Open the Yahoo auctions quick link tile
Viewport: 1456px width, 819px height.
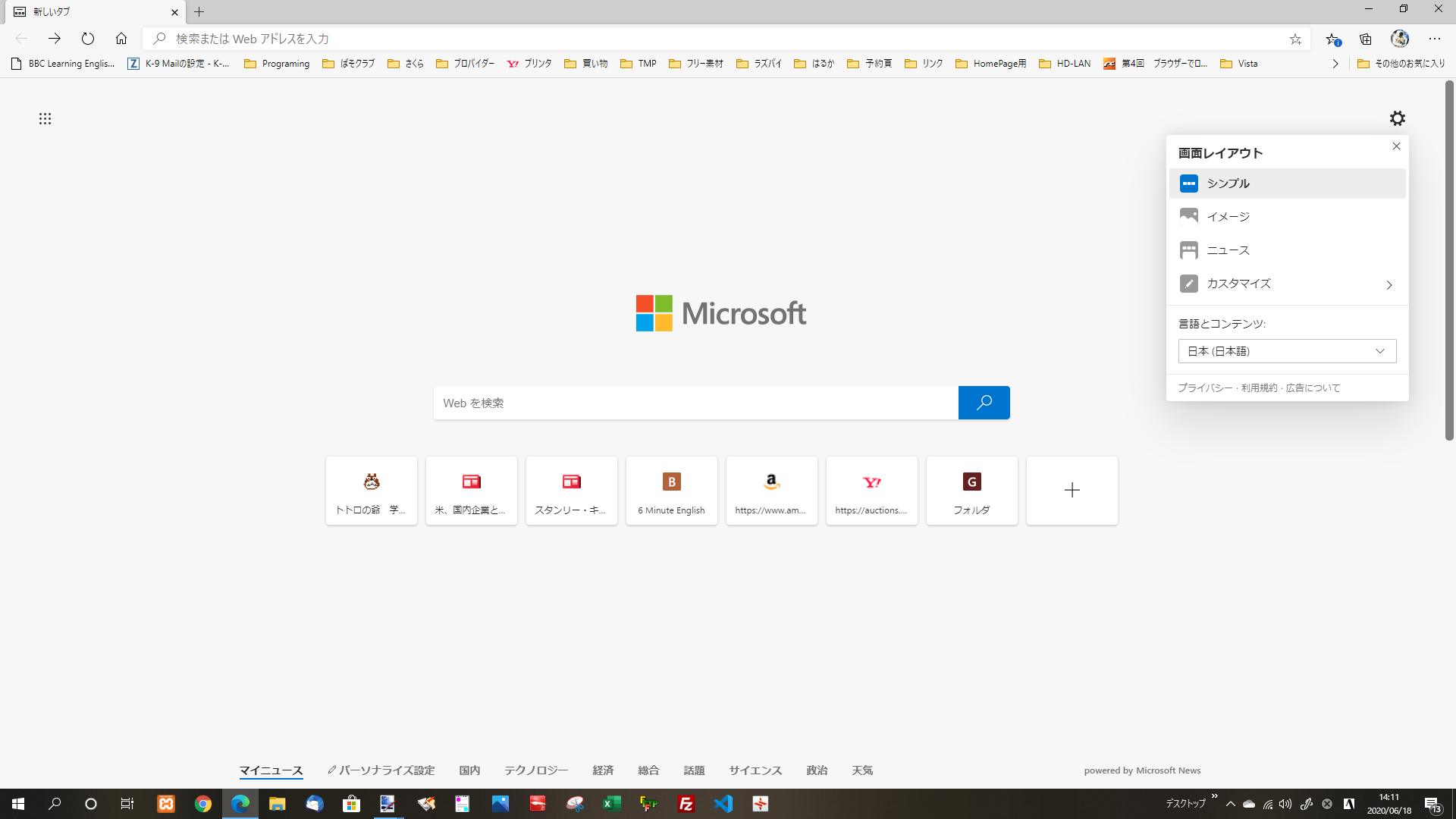tap(871, 490)
